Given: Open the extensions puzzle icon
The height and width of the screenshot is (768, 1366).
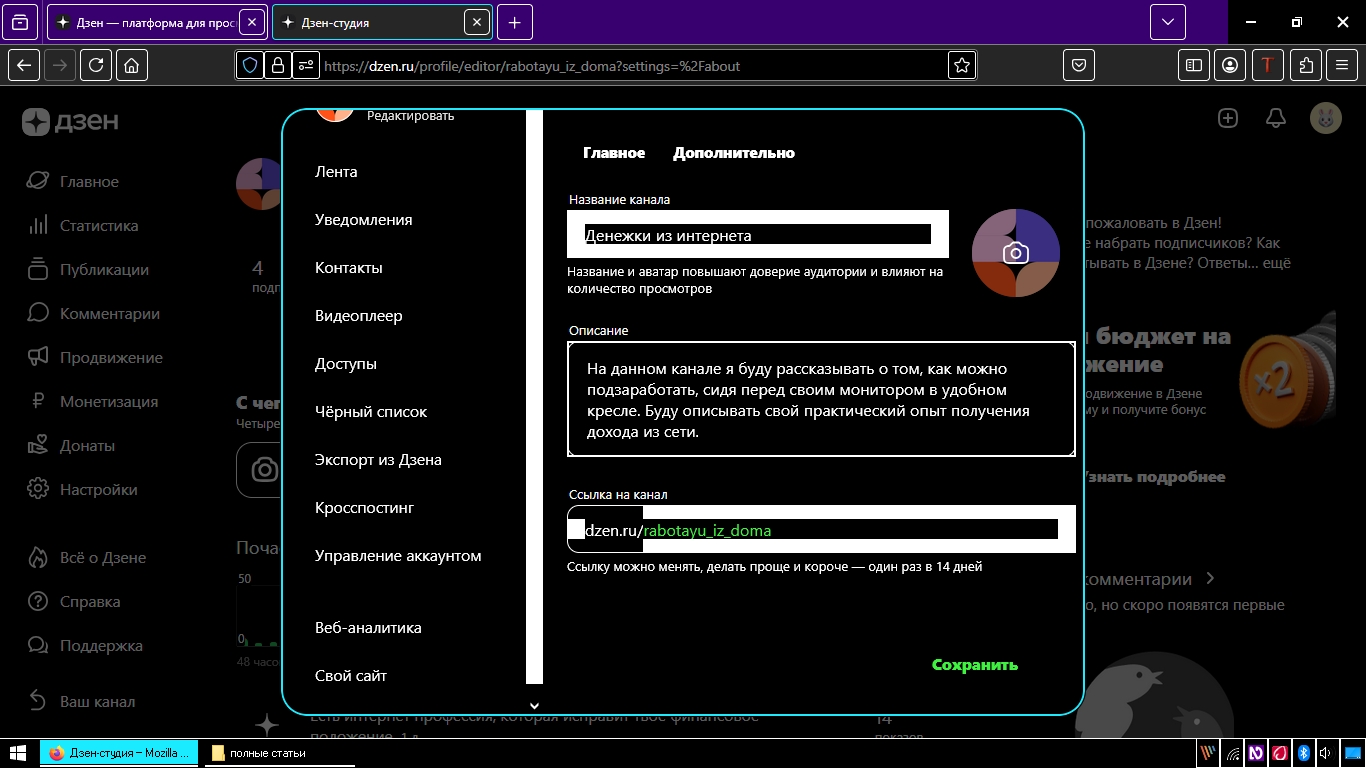Looking at the screenshot, I should [1305, 66].
